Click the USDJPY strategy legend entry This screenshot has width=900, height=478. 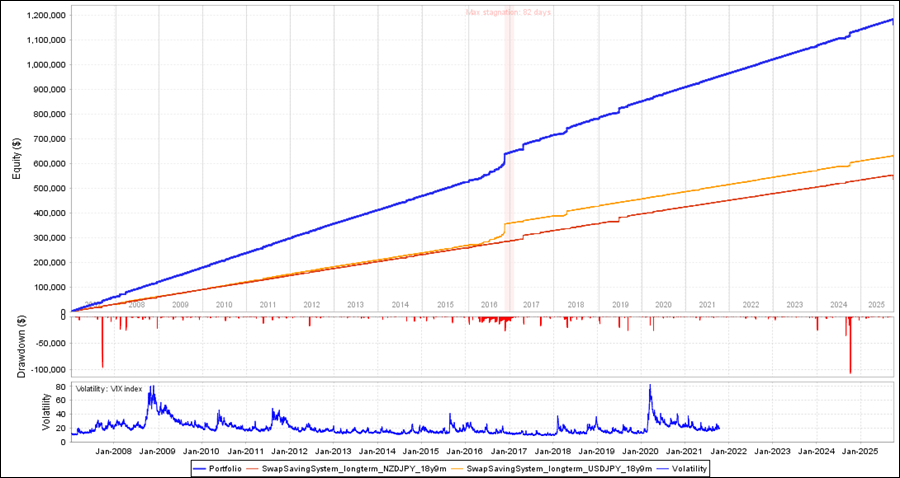(x=556, y=467)
